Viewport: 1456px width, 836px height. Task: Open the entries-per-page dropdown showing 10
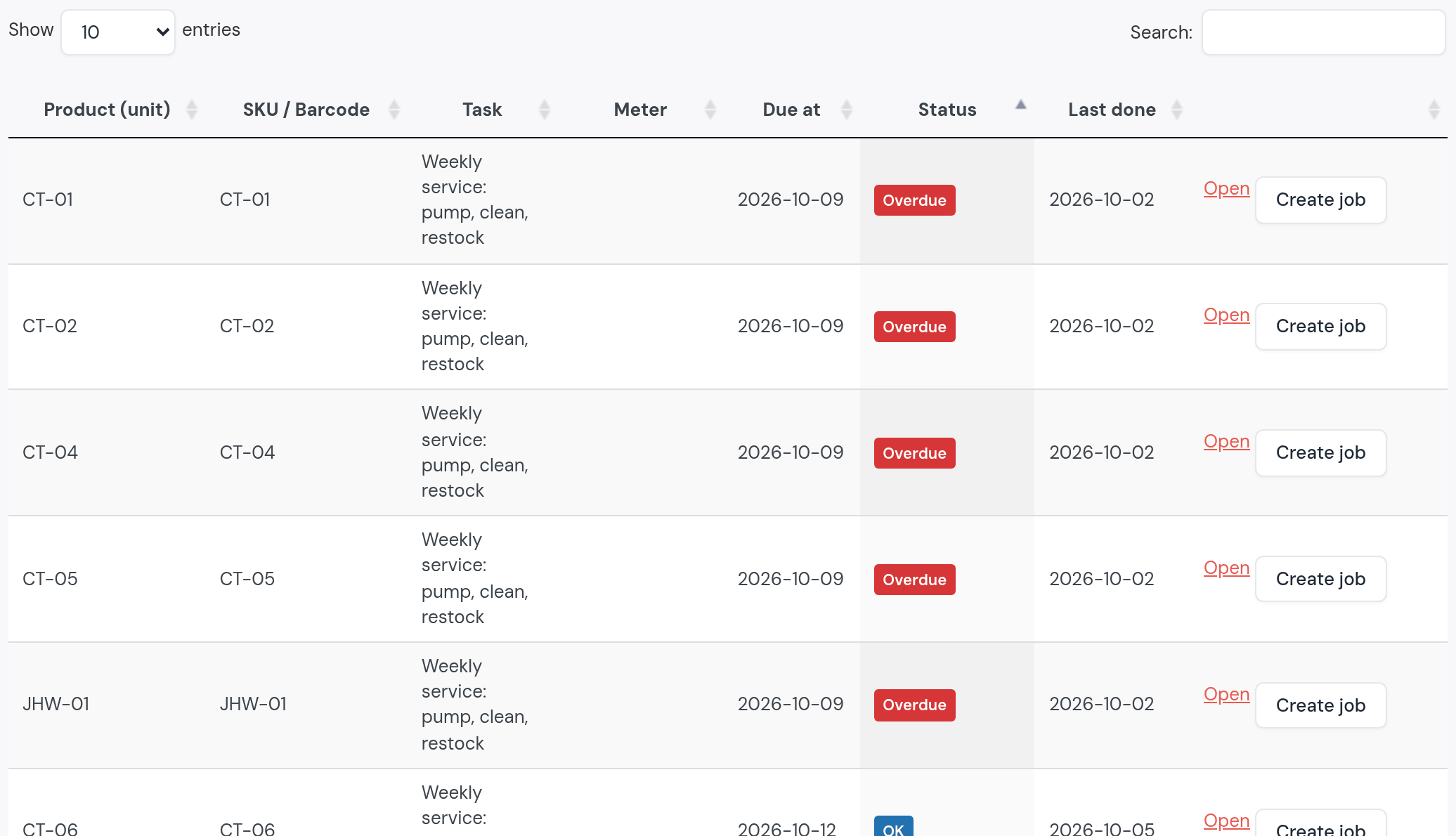[x=118, y=32]
